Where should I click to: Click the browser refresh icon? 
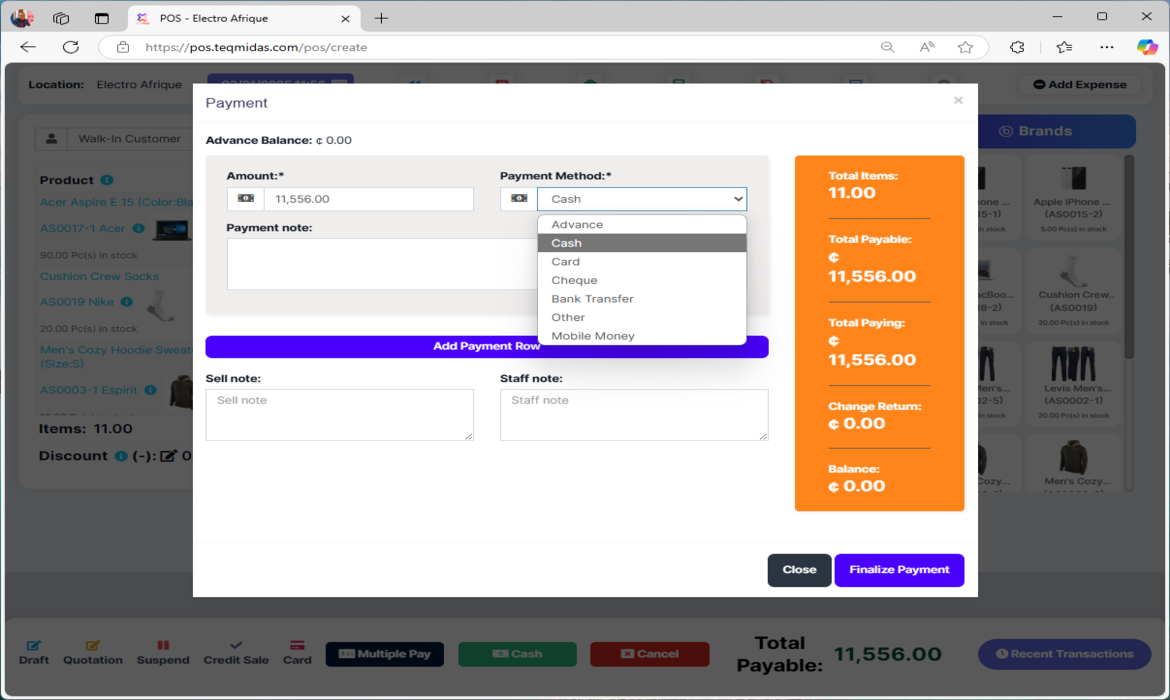coord(70,47)
